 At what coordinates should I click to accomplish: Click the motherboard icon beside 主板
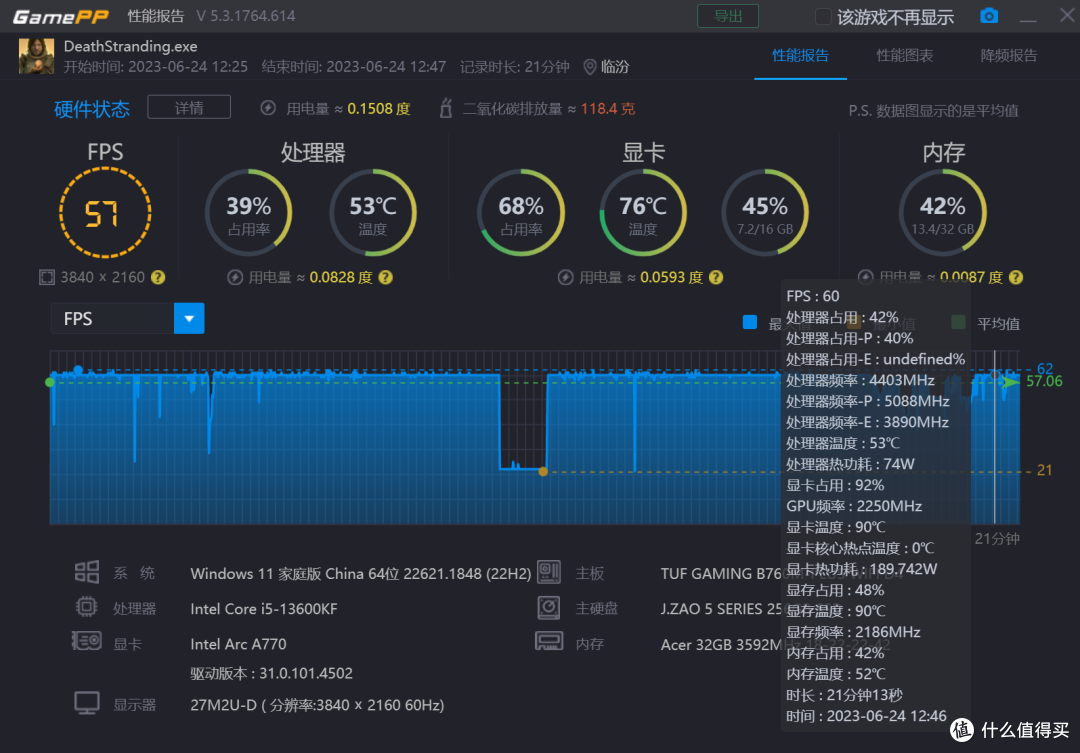pos(549,572)
